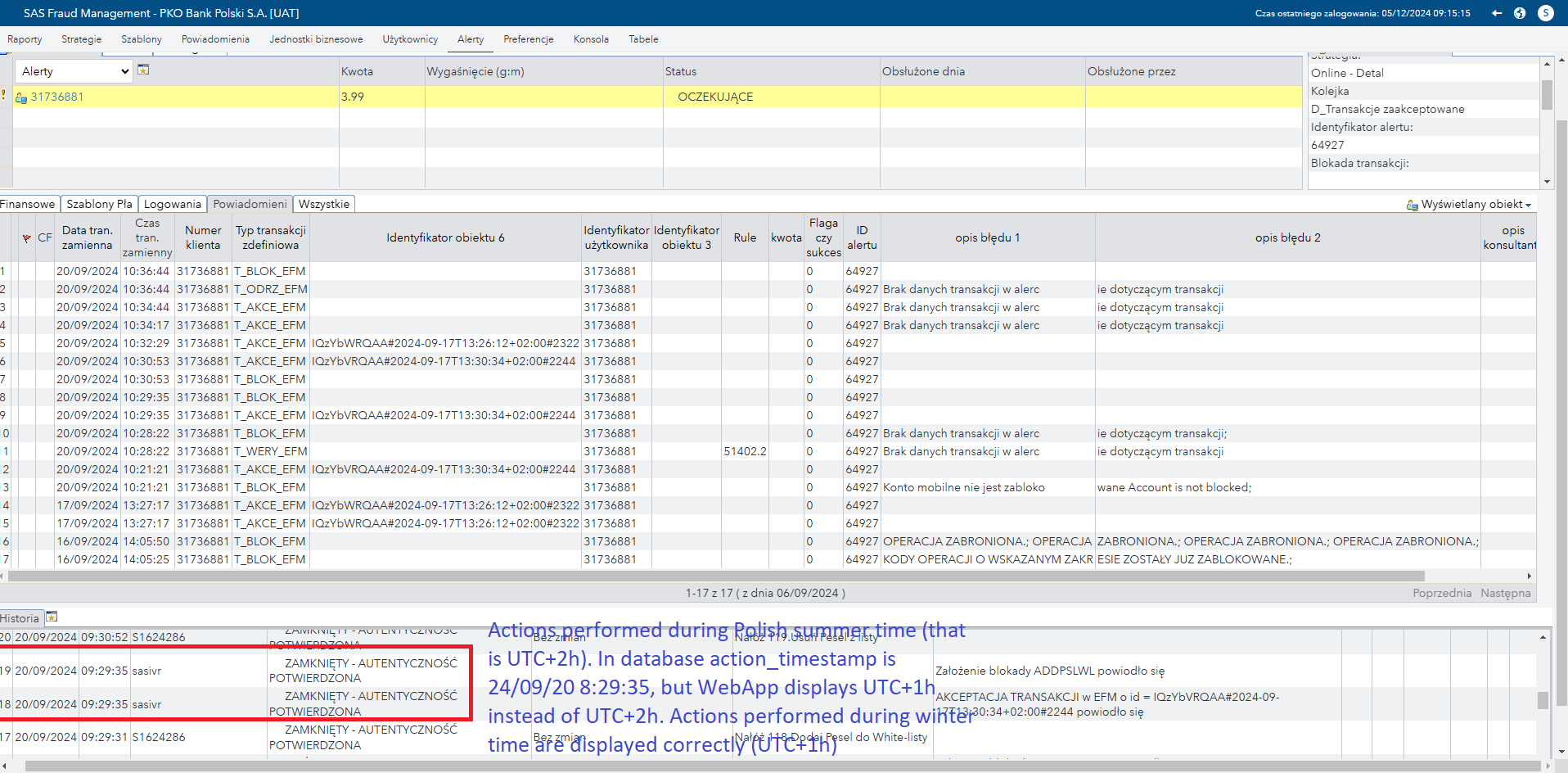Open the favorites window icon beside the Alerty selector
The height and width of the screenshot is (773, 1568).
pos(143,70)
